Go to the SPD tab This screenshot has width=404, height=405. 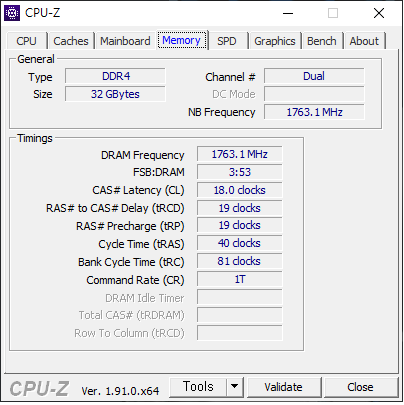click(227, 41)
